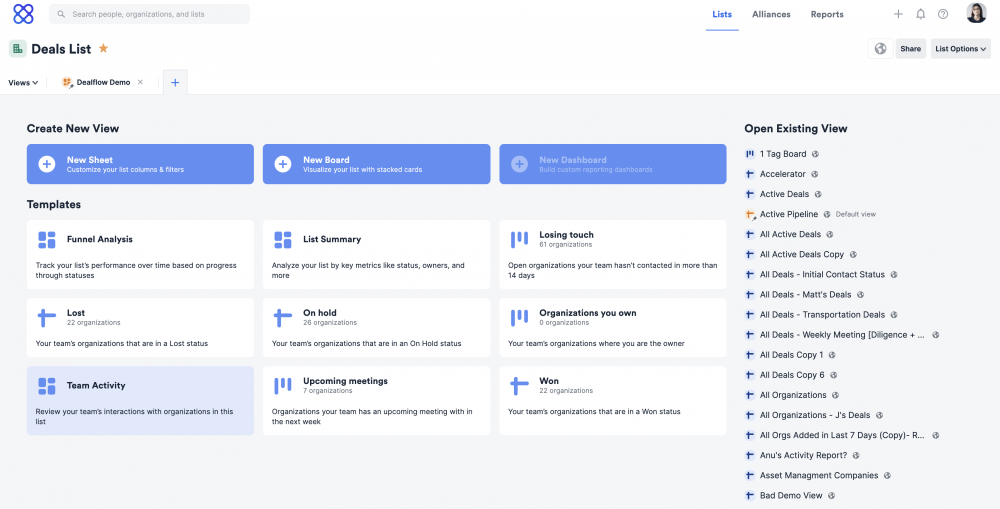Select the Funnel Analysis template
Viewport: 1000px width, 509px height.
click(x=140, y=255)
